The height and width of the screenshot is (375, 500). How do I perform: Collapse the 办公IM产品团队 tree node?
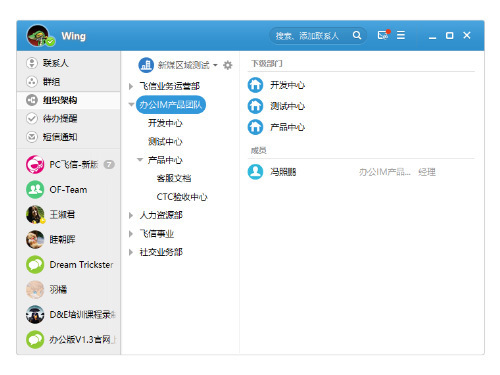tap(131, 105)
